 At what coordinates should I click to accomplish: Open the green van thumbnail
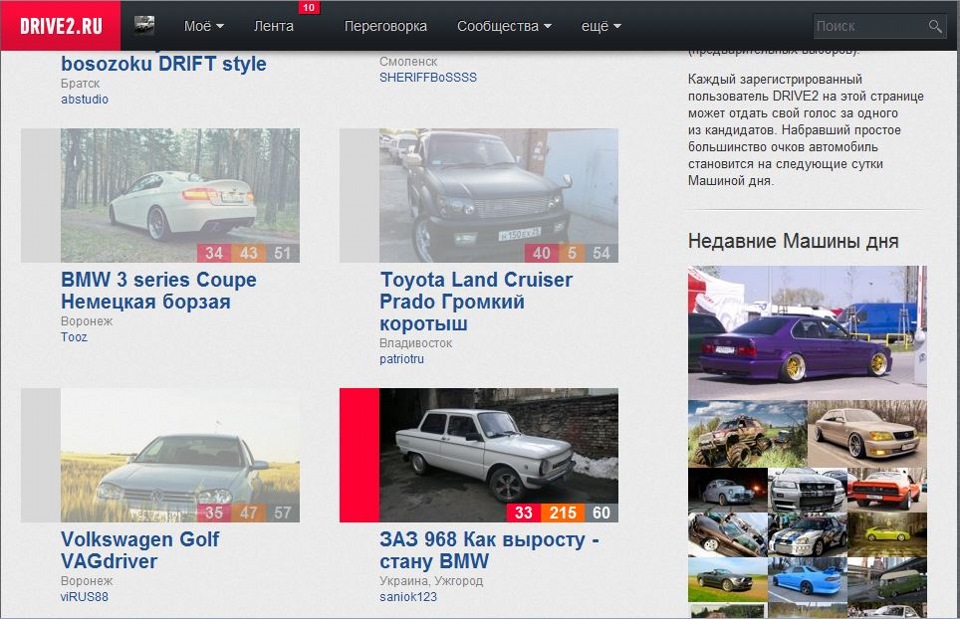pyautogui.click(x=887, y=579)
